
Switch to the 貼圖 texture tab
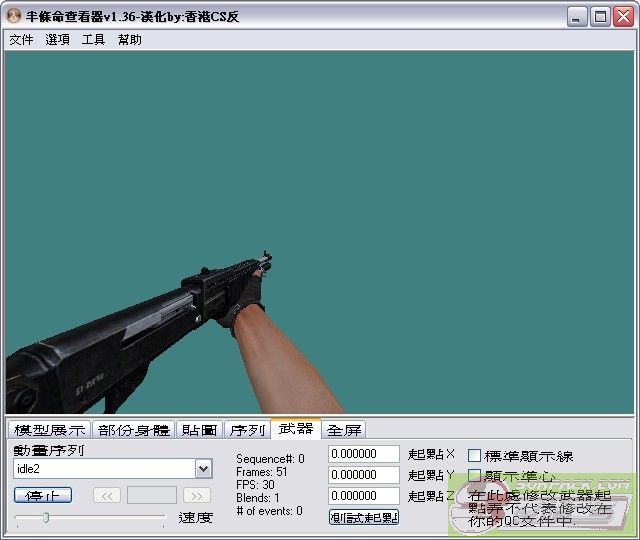click(x=199, y=430)
